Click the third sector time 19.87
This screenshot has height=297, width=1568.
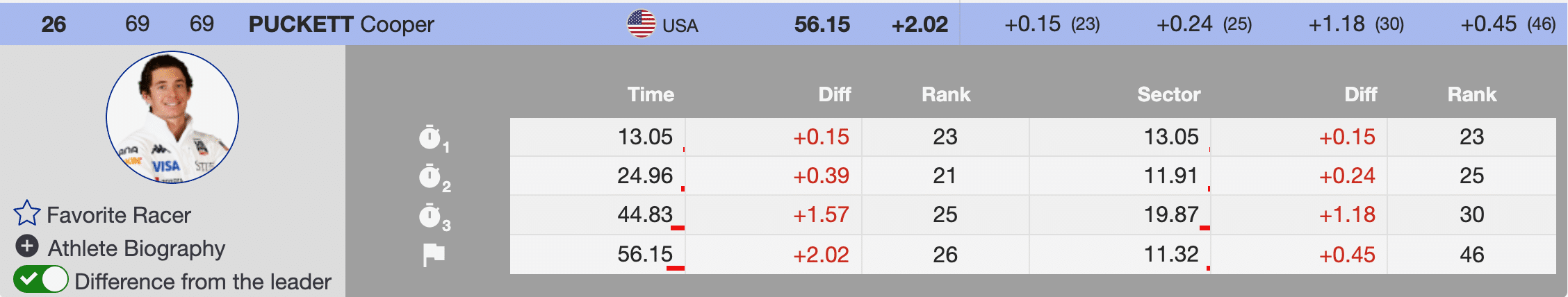(x=1171, y=215)
